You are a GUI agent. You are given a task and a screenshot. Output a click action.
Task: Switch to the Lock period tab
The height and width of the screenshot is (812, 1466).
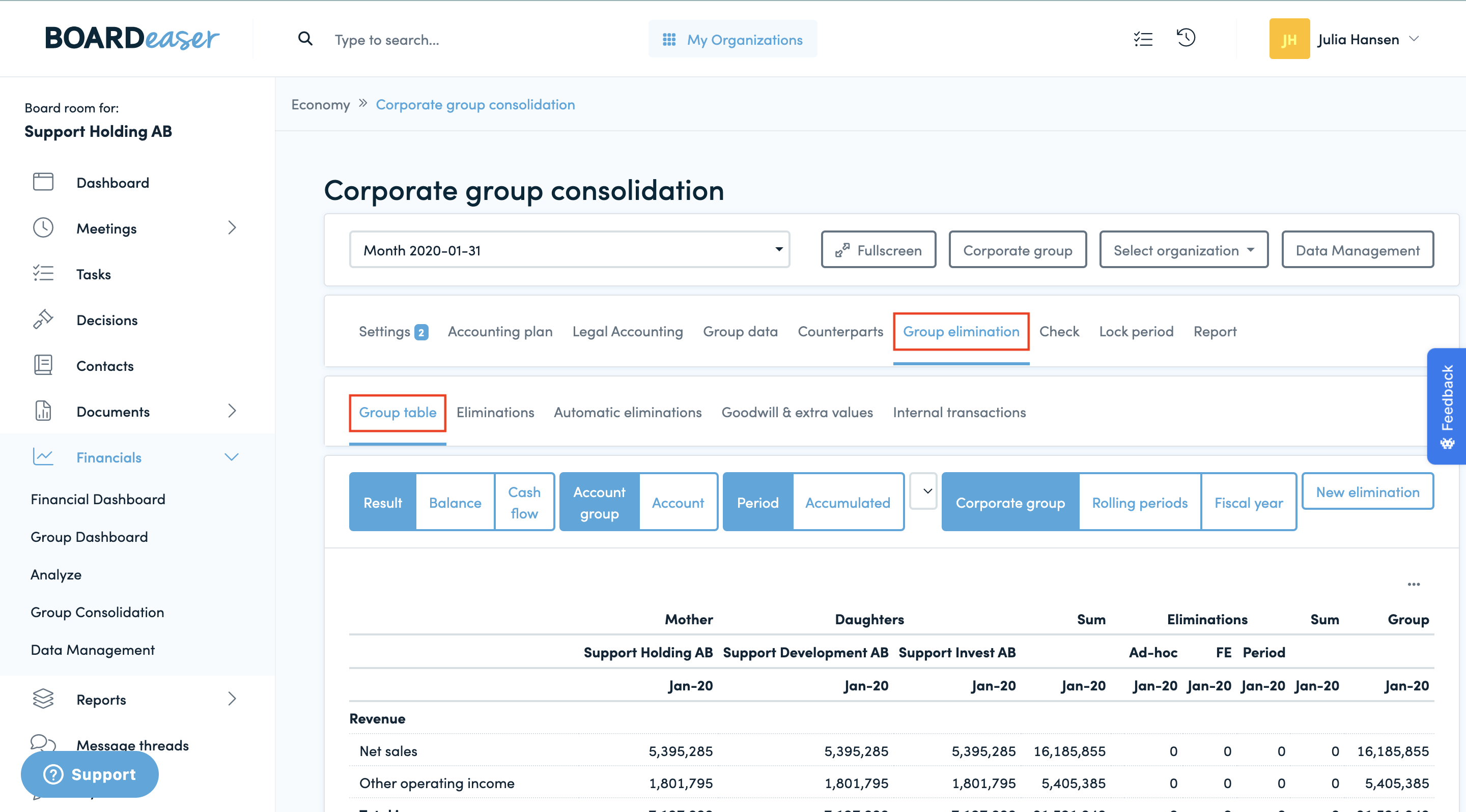click(x=1136, y=331)
